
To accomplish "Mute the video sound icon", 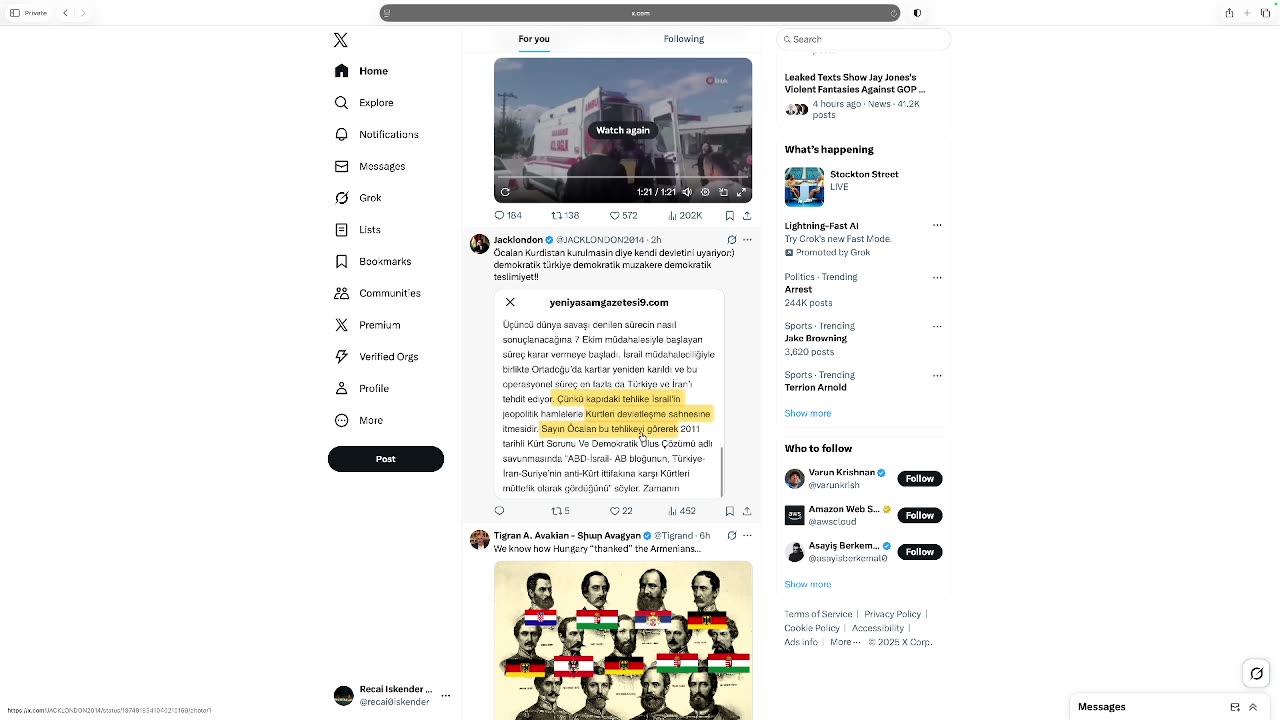I will click(x=687, y=192).
